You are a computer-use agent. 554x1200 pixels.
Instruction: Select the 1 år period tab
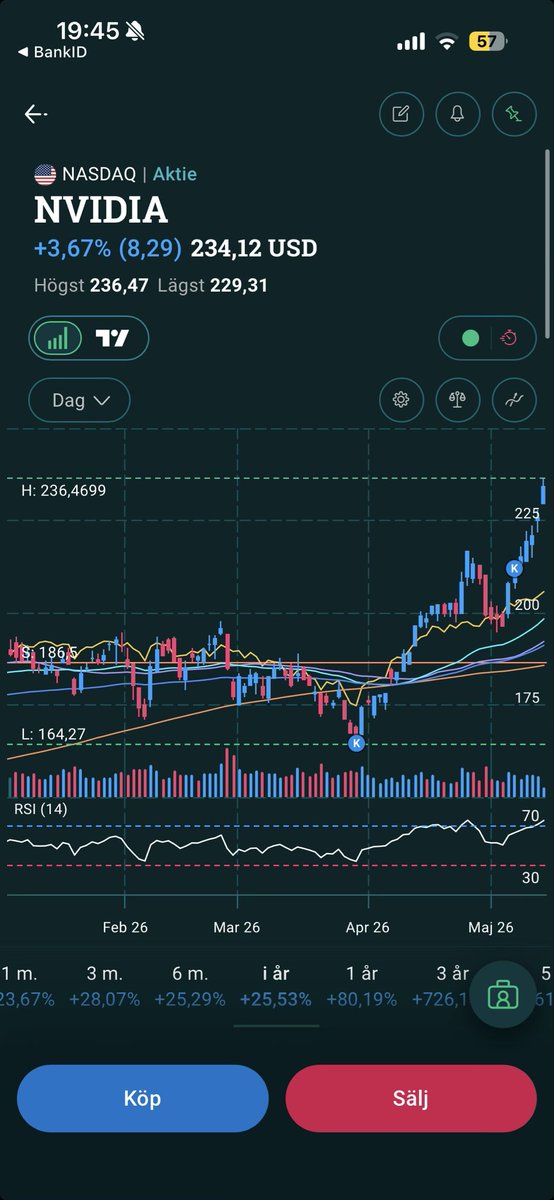point(362,985)
